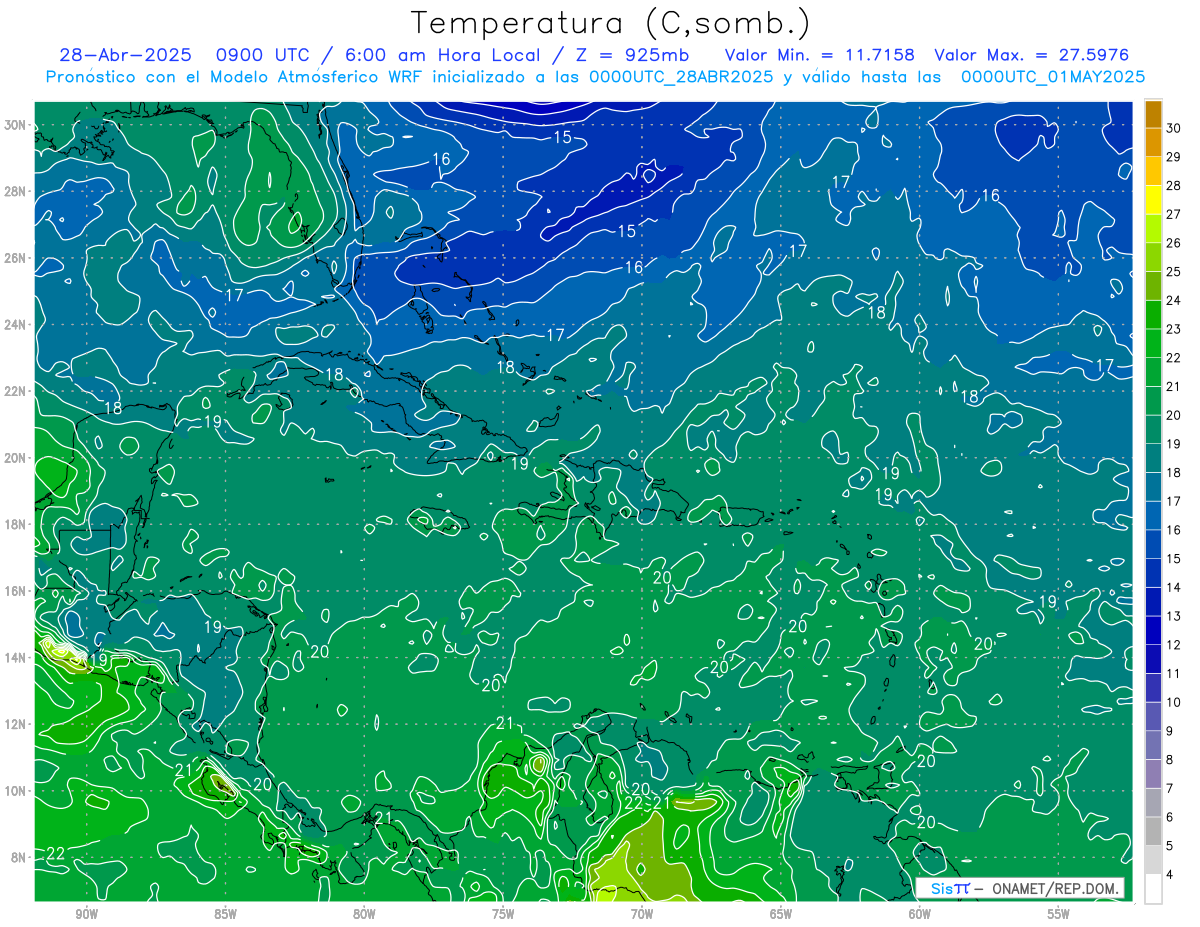Click the 55W longitude axis label
Image resolution: width=1200 pixels, height=927 pixels.
click(x=1059, y=915)
